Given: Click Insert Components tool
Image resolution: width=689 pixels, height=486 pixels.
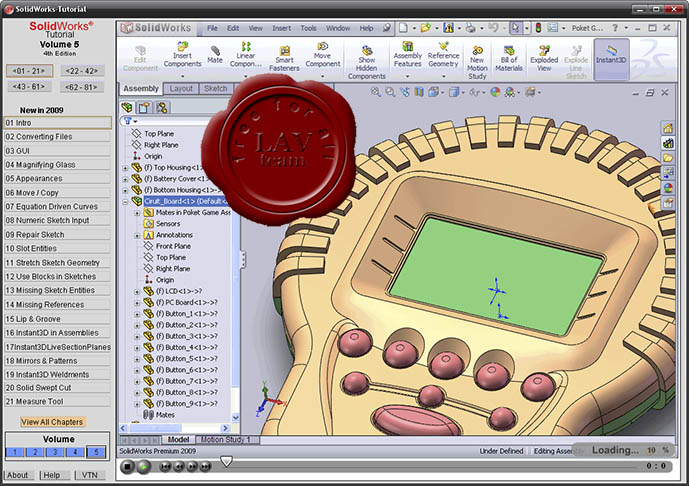Looking at the screenshot, I should pyautogui.click(x=182, y=55).
